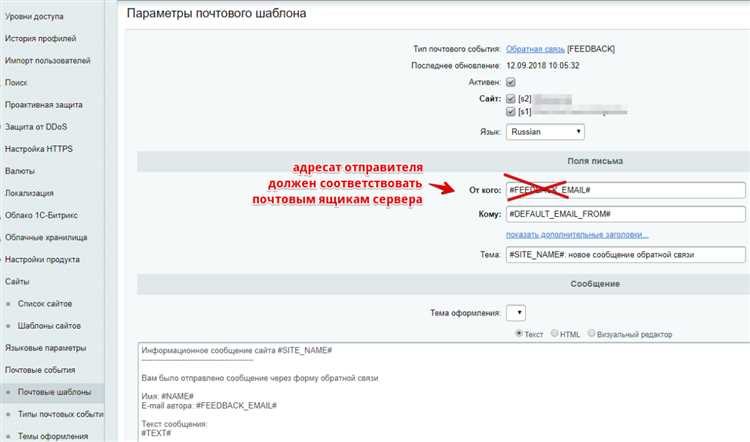
Task: Open Языковые параметры in the sidebar
Action: click(45, 348)
